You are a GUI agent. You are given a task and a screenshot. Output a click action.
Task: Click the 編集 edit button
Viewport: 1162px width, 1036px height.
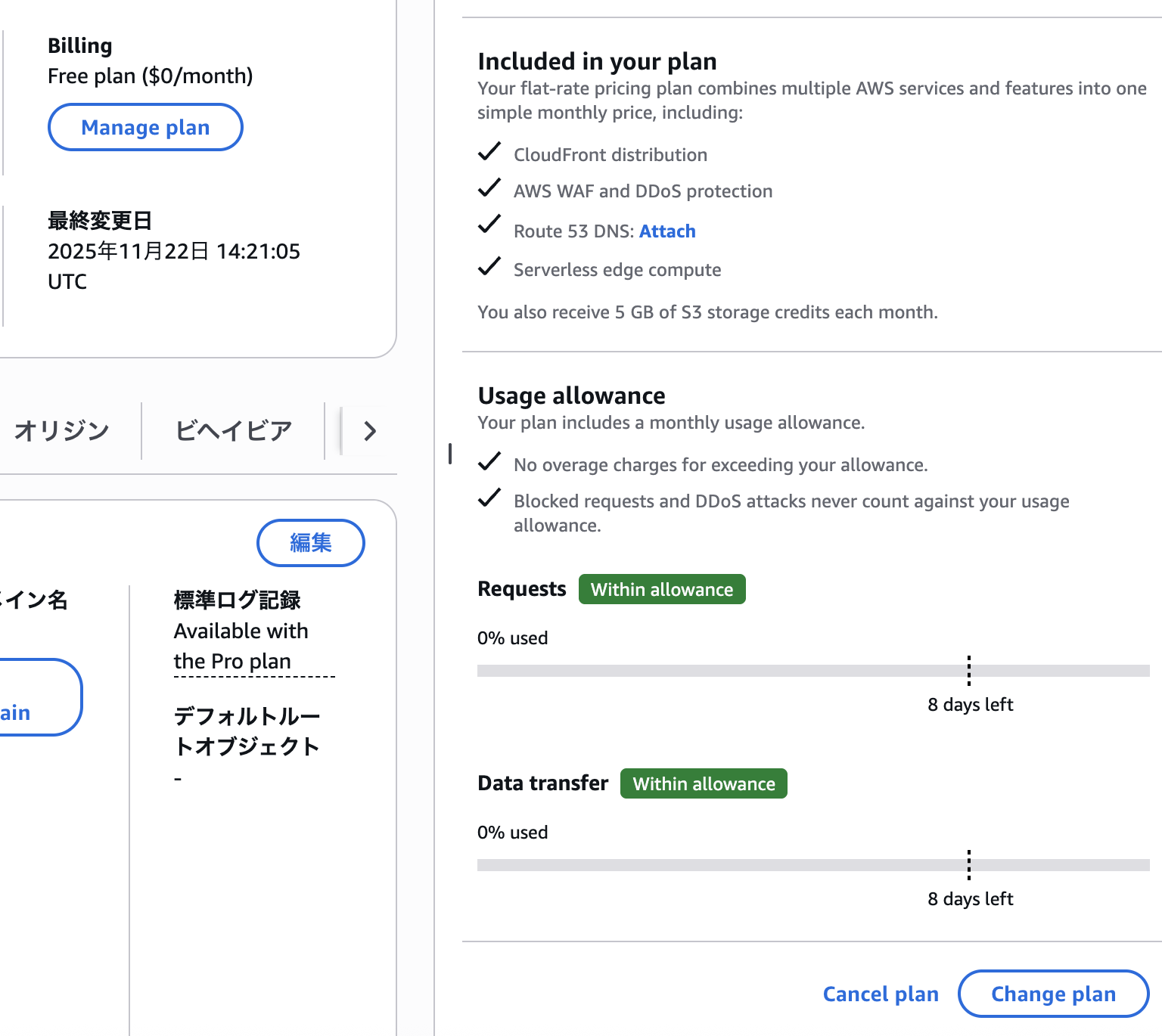[311, 543]
